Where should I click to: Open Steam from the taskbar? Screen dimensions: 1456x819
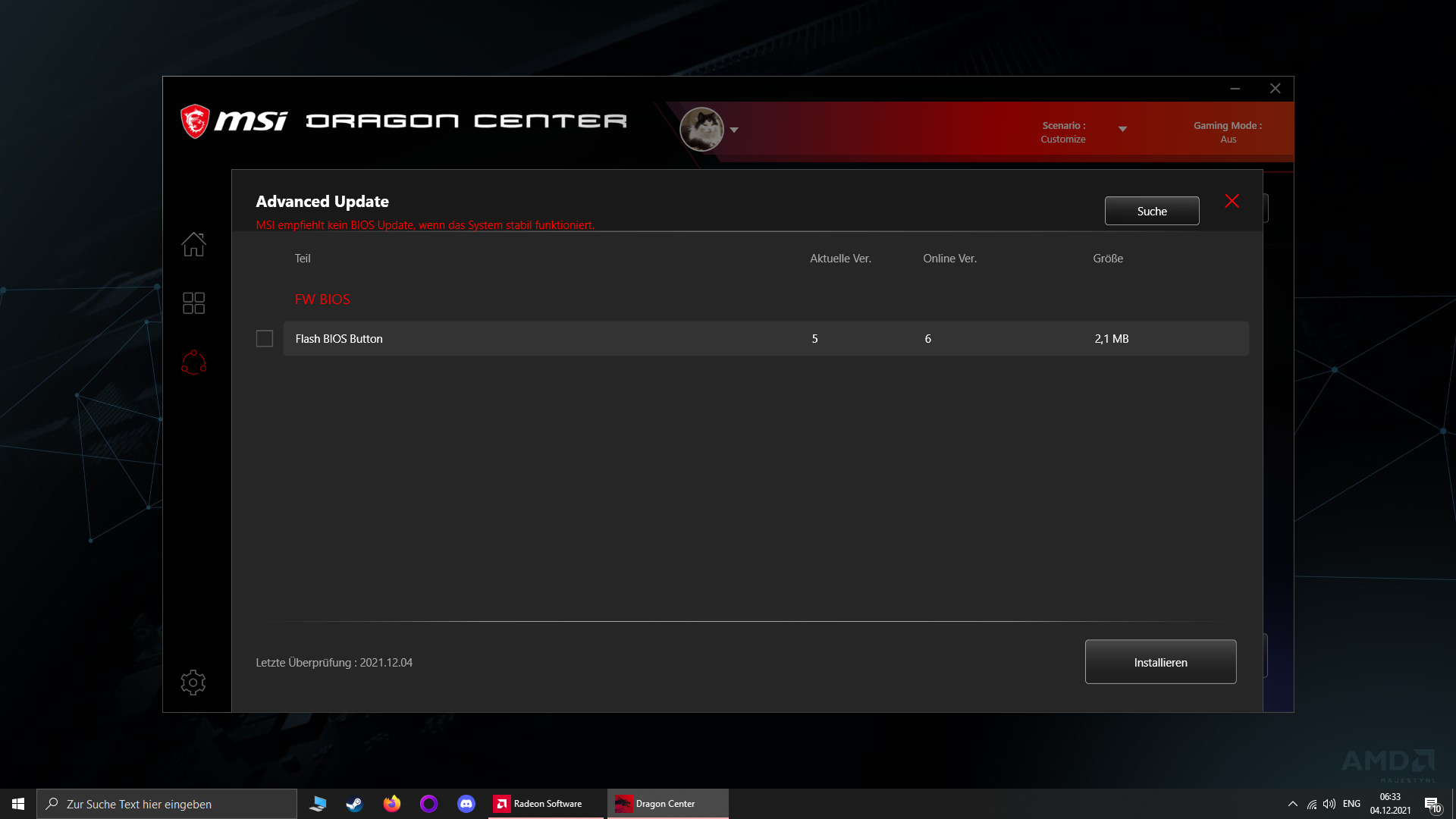[354, 804]
